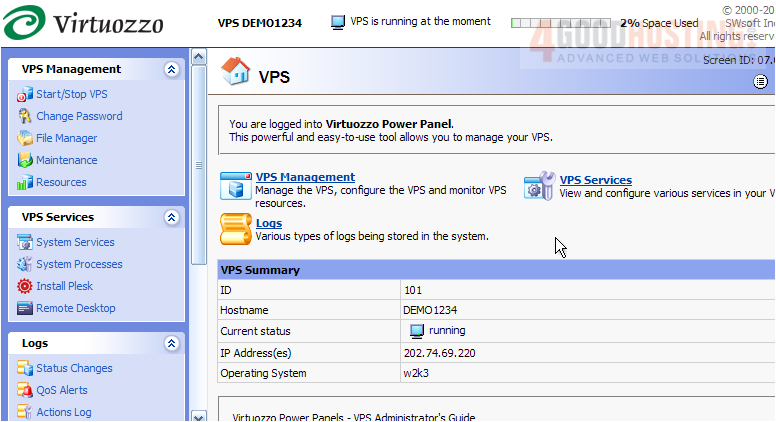This screenshot has width=776, height=422.
Task: Open the VPS Management link in main panel
Action: 305,177
